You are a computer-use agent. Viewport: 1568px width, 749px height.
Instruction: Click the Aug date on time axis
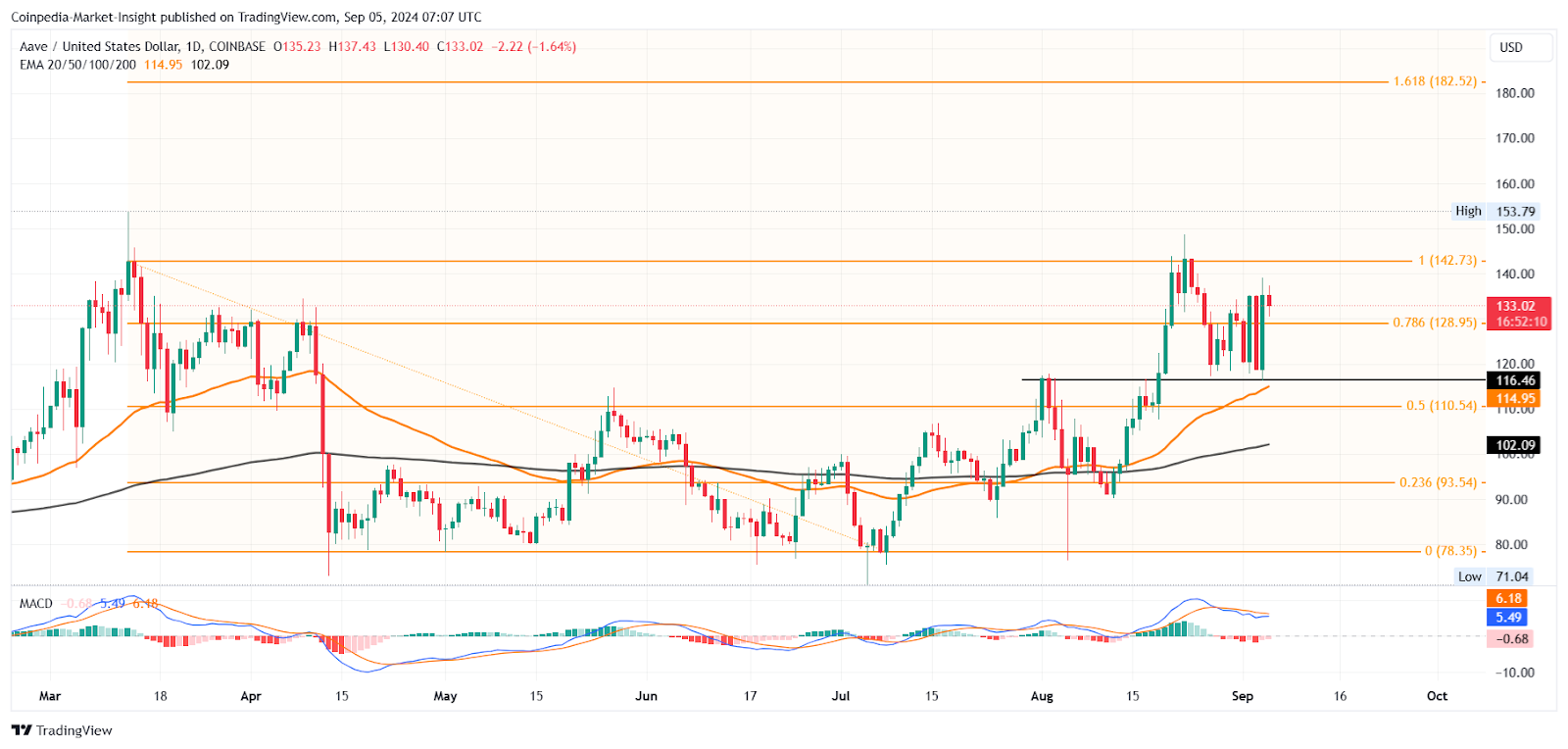tap(1042, 696)
